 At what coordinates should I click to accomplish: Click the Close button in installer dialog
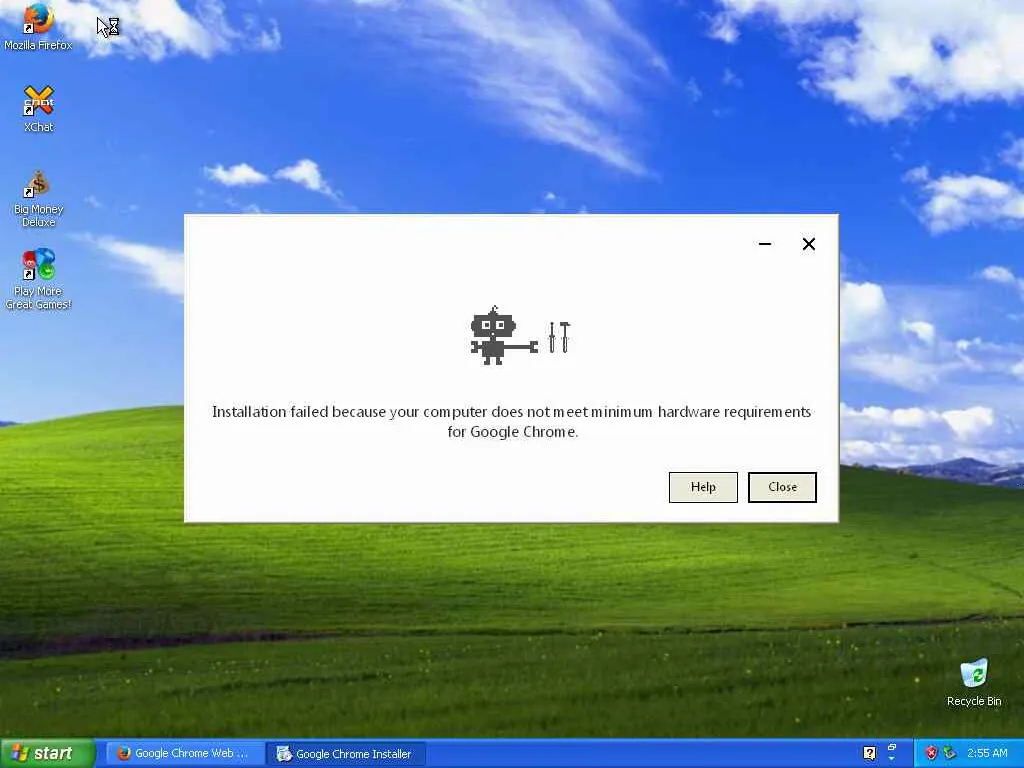(782, 487)
